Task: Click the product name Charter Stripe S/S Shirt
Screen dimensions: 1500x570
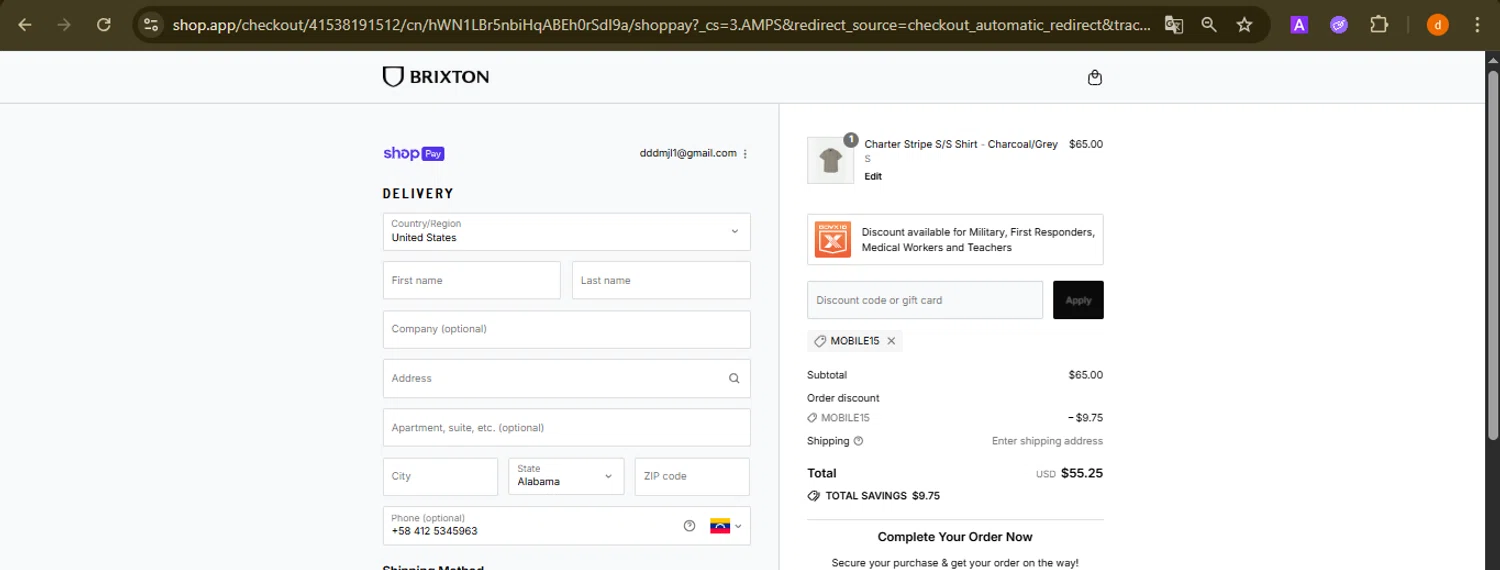Action: pos(961,144)
